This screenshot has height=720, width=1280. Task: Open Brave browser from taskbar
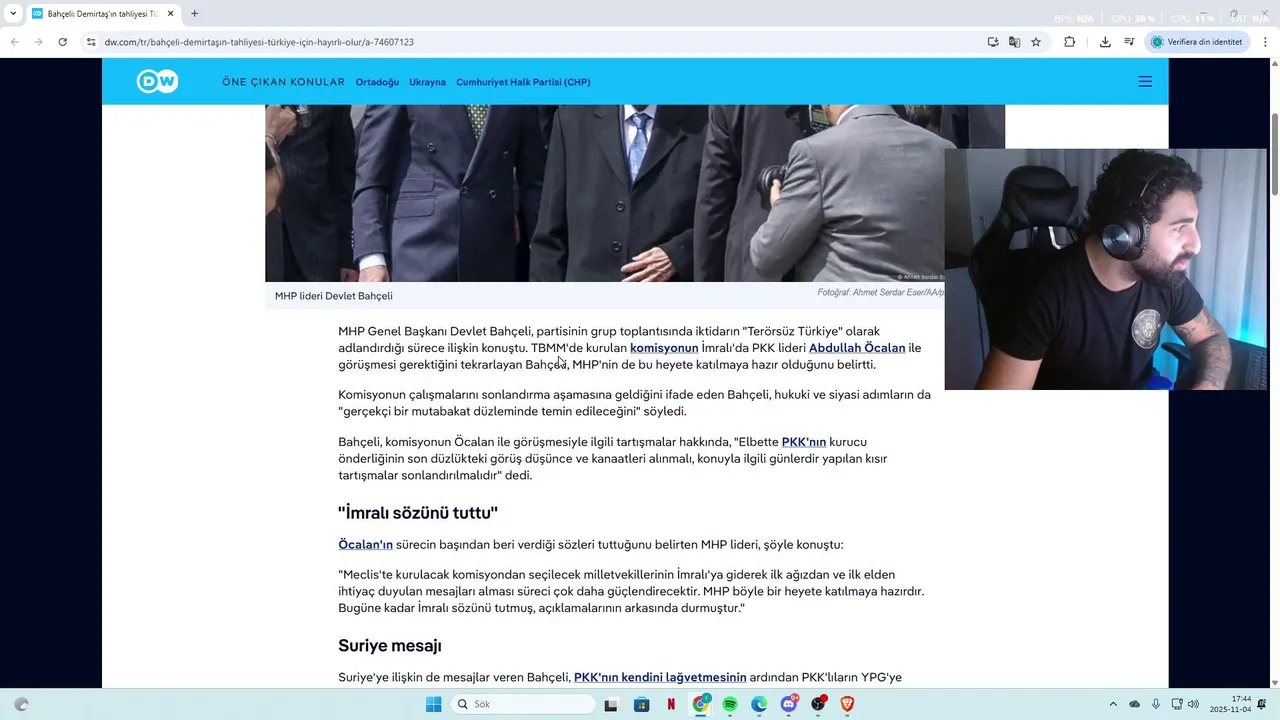[848, 704]
